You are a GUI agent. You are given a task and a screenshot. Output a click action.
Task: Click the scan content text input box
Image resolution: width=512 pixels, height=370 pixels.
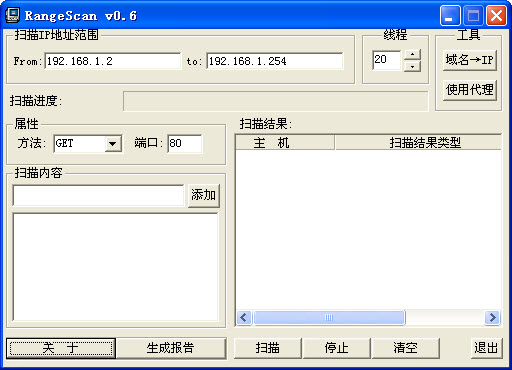tap(98, 196)
